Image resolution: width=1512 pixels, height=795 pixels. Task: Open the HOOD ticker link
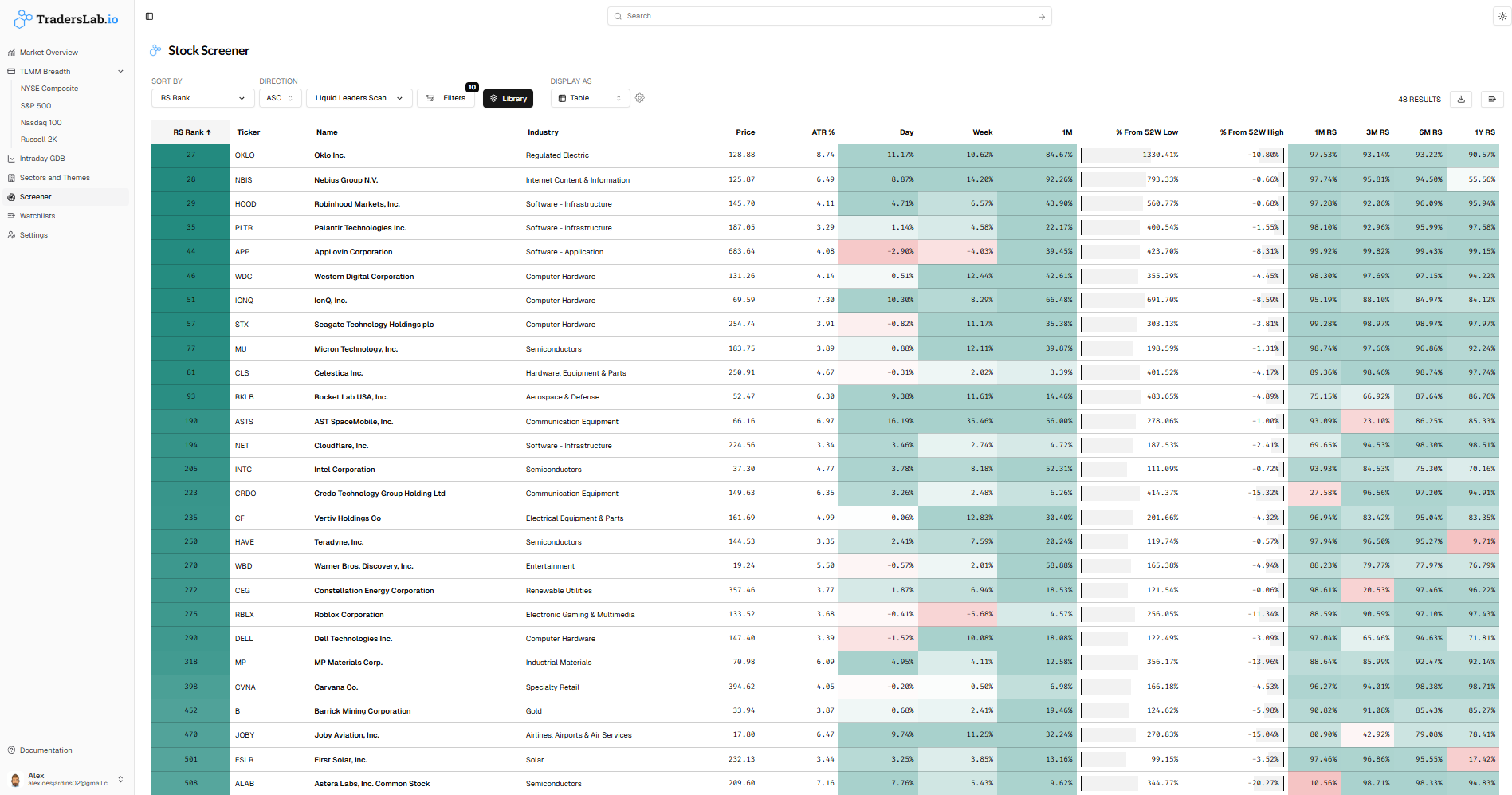pyautogui.click(x=245, y=204)
